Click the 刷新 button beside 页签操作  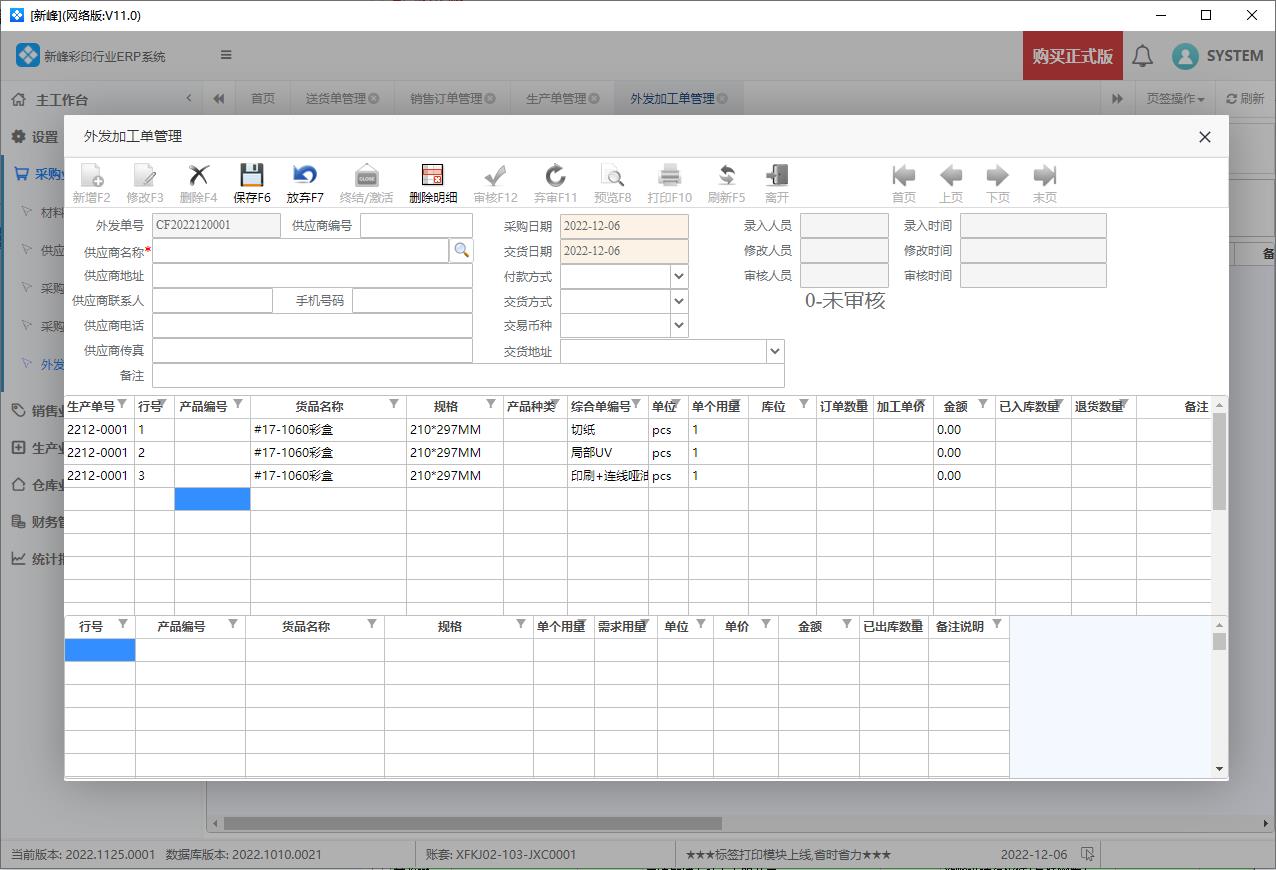pyautogui.click(x=1245, y=98)
